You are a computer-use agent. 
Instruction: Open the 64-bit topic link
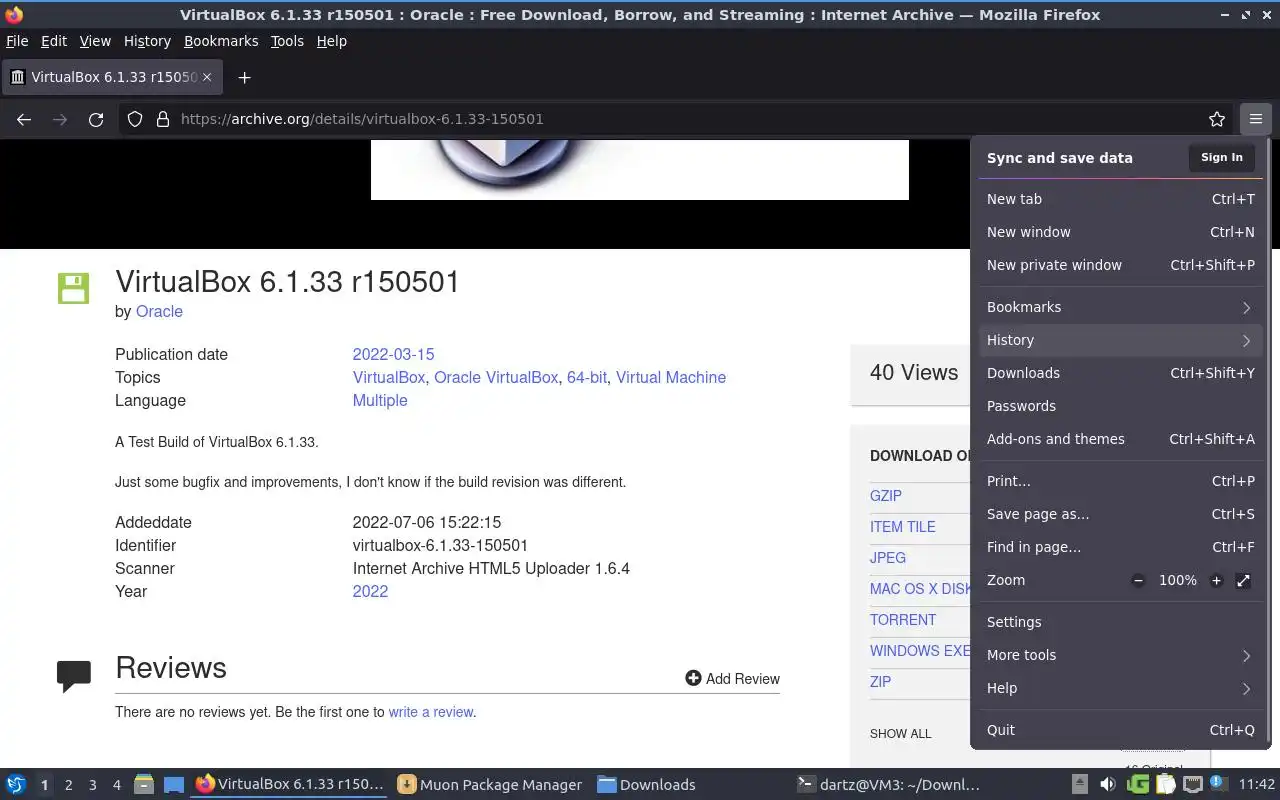click(x=587, y=377)
